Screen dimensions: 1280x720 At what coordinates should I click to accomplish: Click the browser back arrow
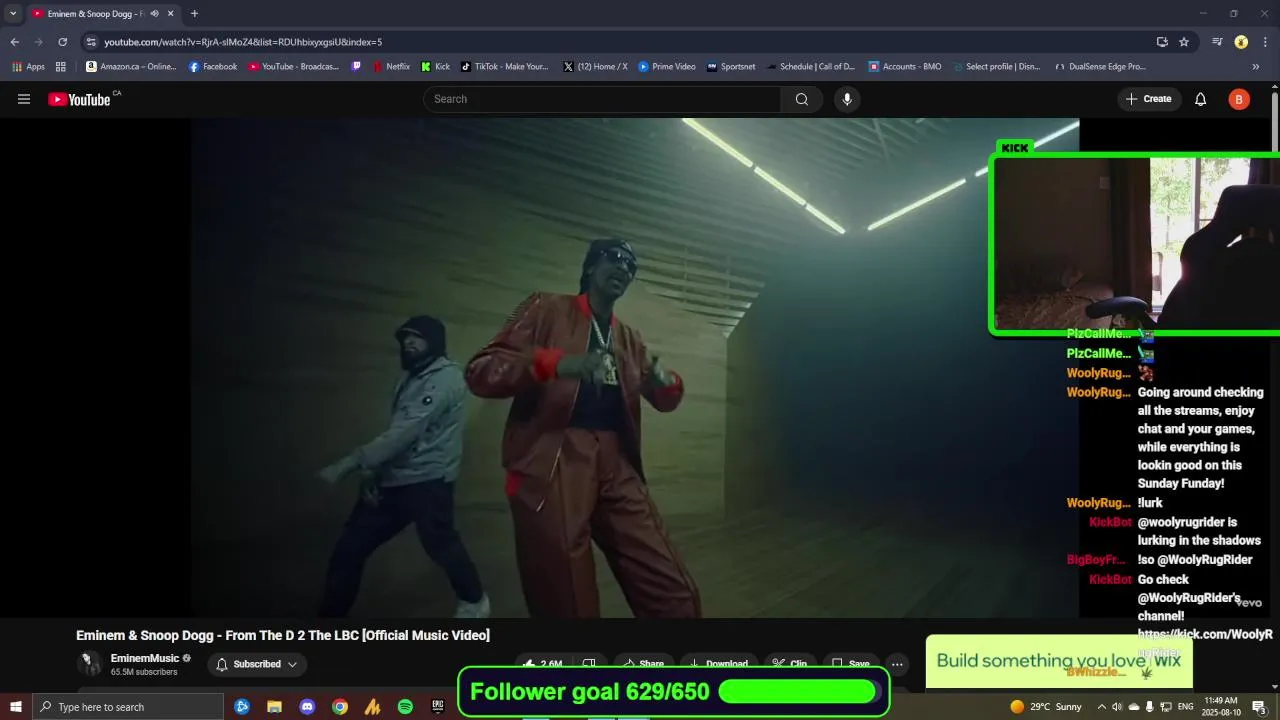coord(14,42)
